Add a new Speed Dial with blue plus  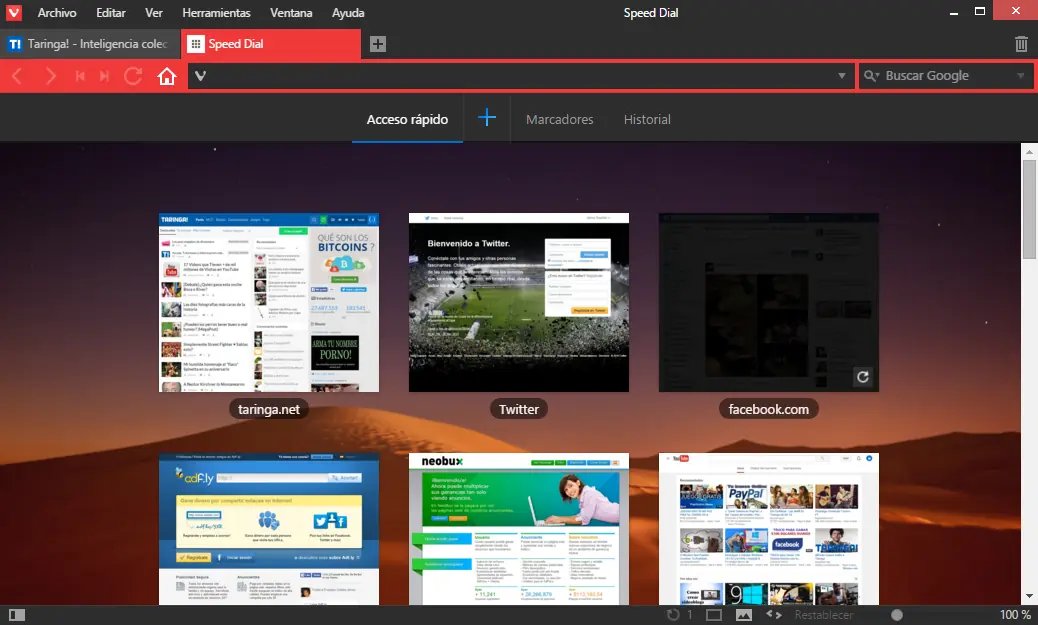(x=487, y=118)
